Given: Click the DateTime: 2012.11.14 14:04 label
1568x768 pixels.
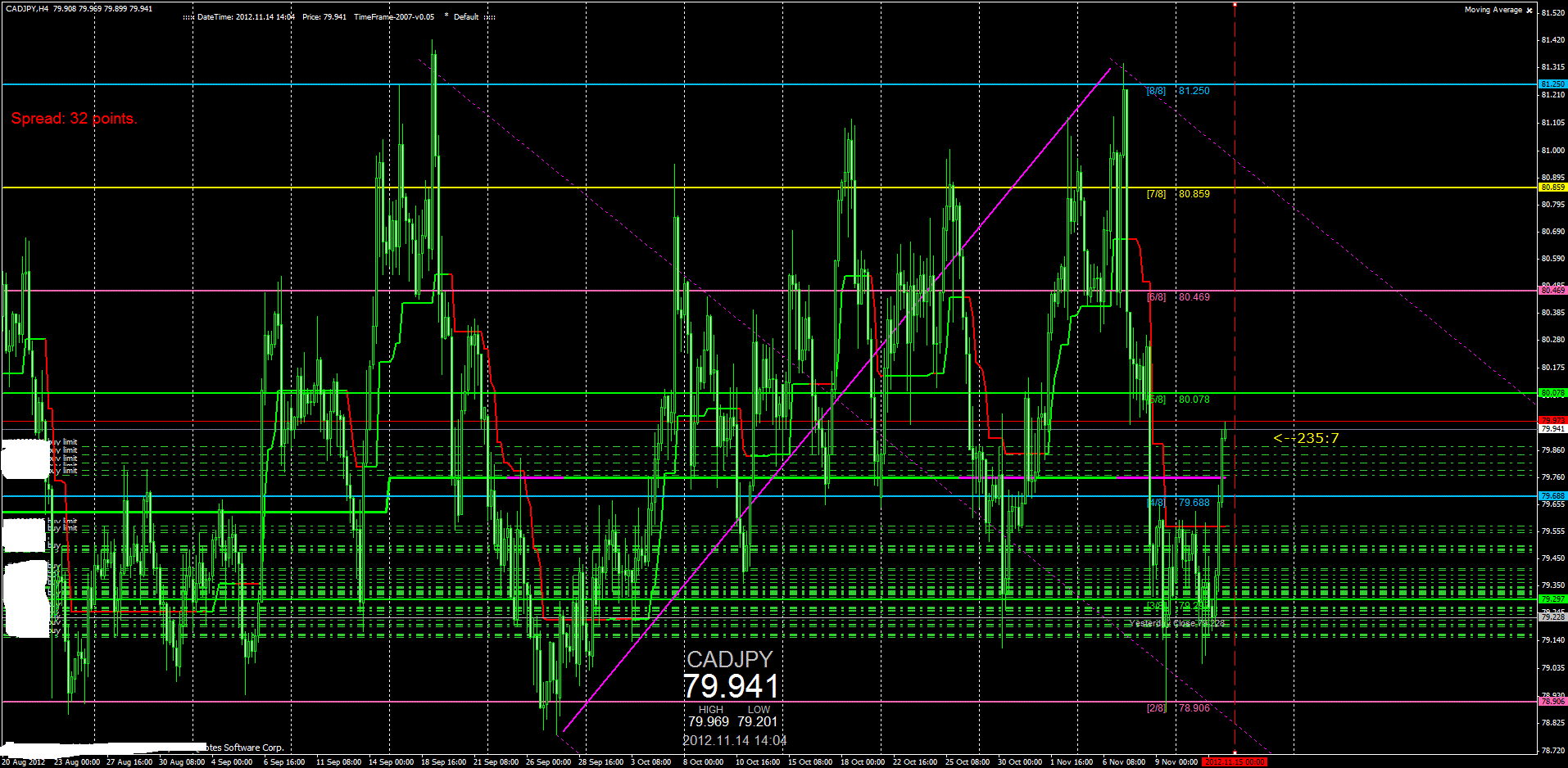Looking at the screenshot, I should click(x=246, y=16).
